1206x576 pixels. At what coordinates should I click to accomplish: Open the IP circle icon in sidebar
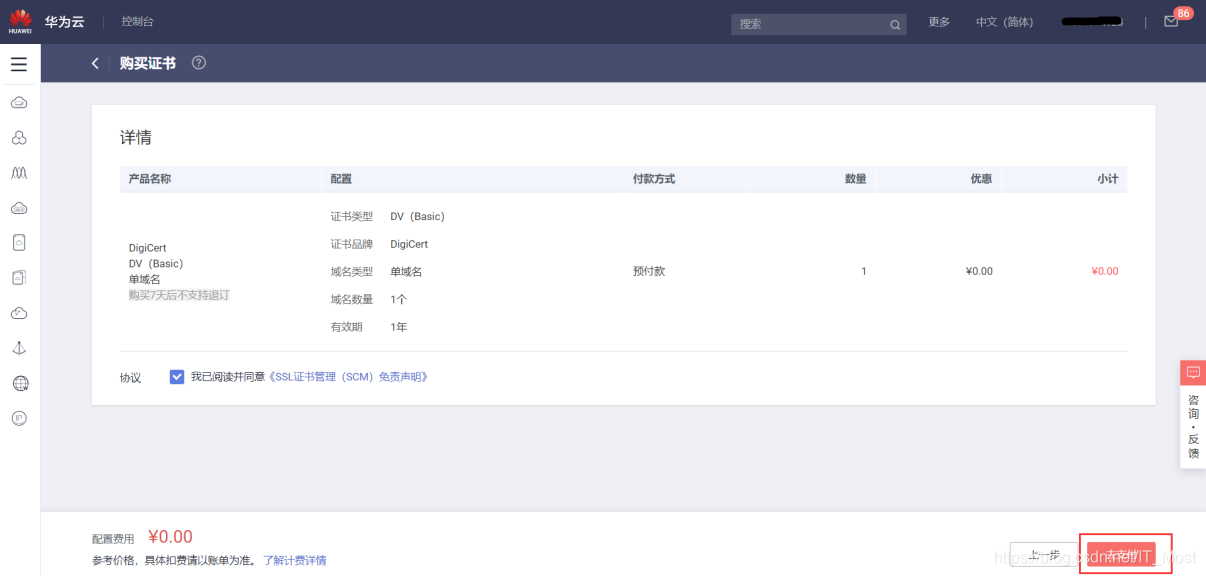(x=19, y=418)
